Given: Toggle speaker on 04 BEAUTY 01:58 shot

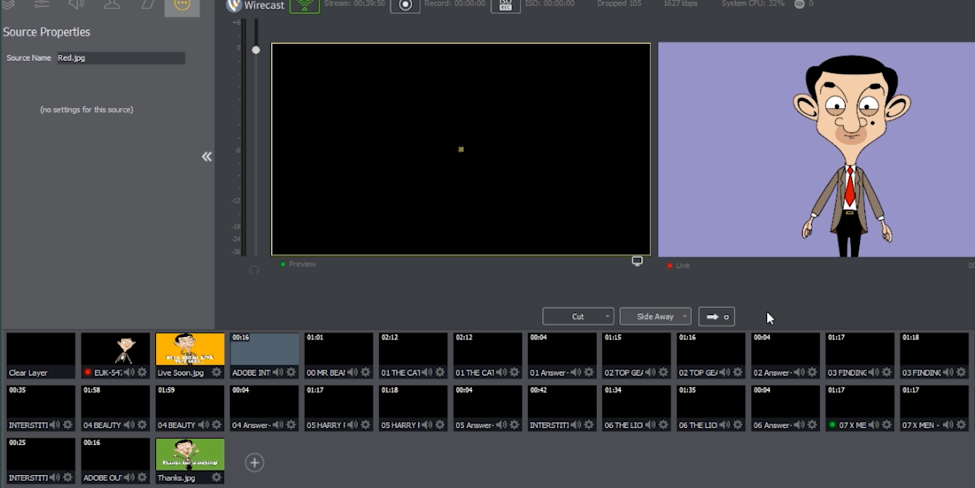Looking at the screenshot, I should pos(129,425).
